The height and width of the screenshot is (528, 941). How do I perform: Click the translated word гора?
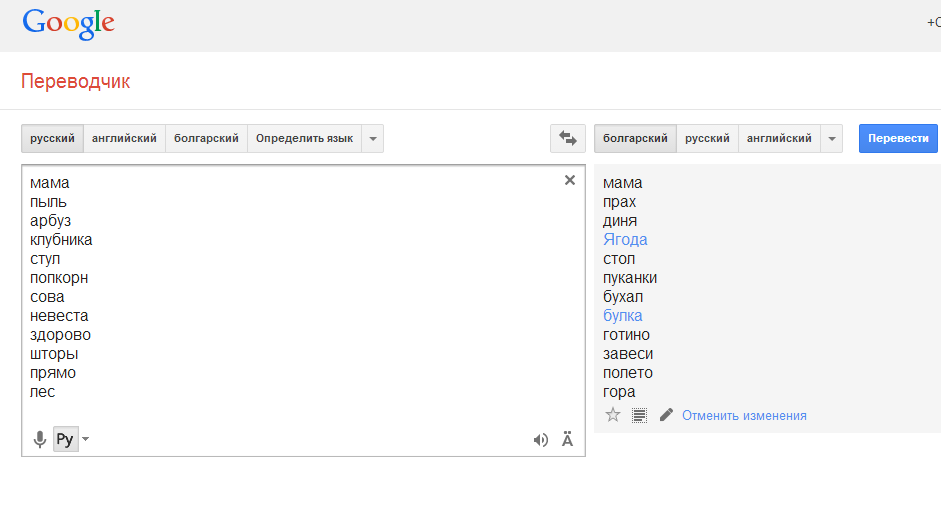coord(619,392)
